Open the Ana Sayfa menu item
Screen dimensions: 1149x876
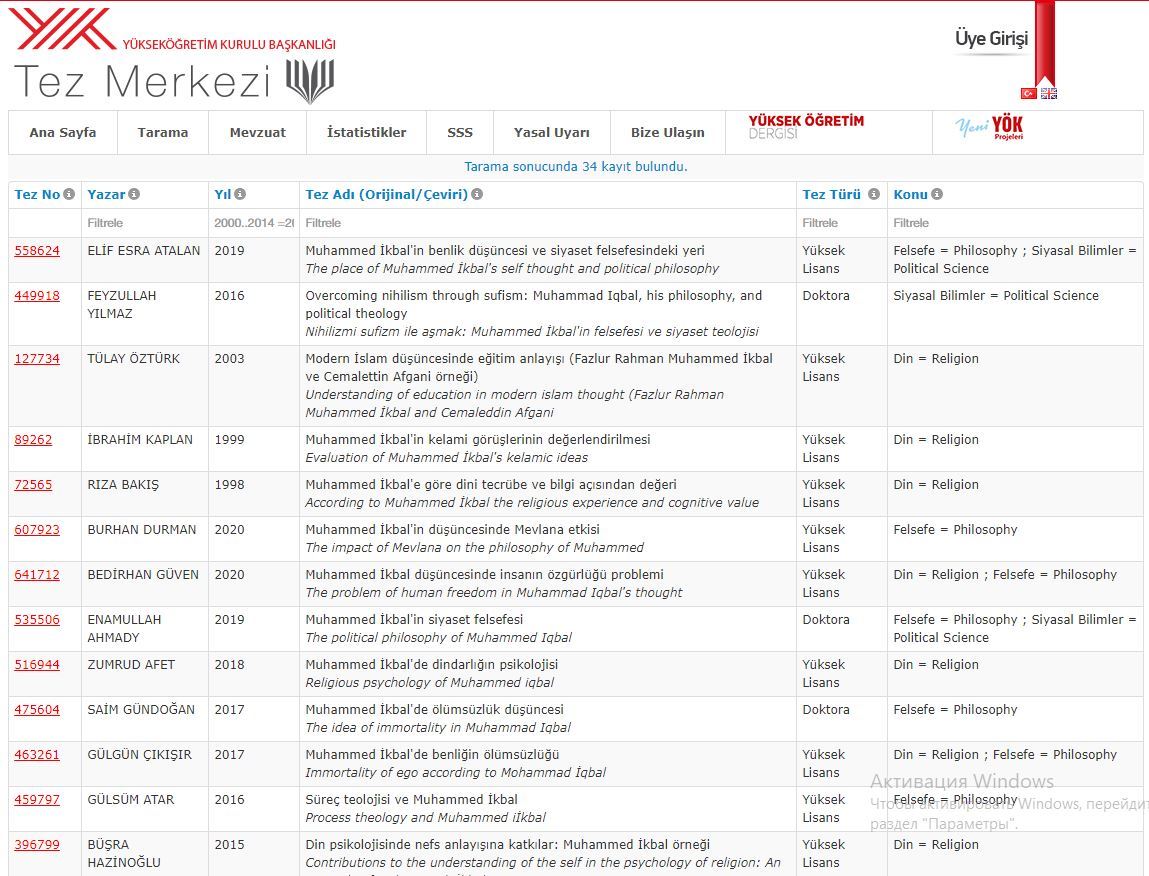[x=63, y=133]
